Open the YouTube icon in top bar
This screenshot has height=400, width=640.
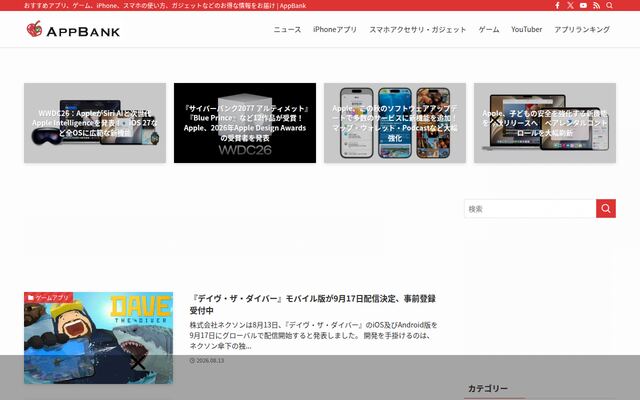tap(583, 5)
